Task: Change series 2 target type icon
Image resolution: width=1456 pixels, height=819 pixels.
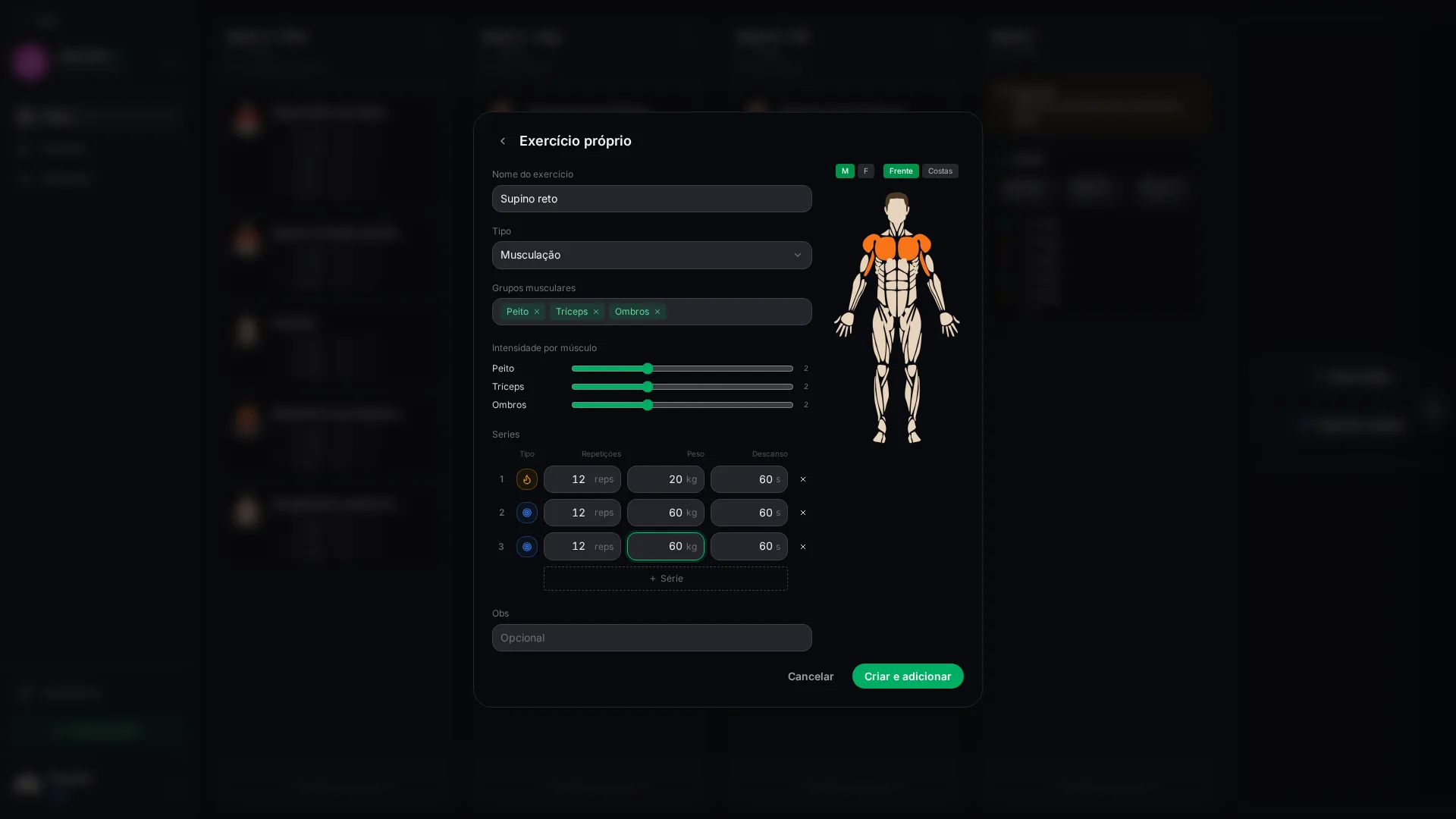Action: point(527,513)
